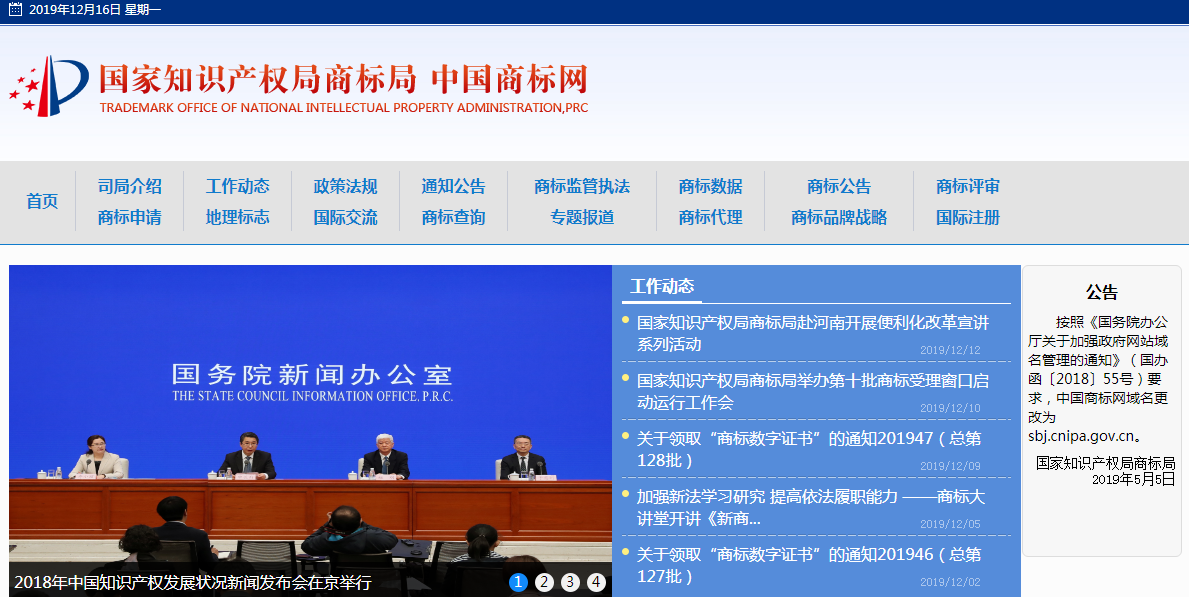Click the English subtitle TRADEMARK OFFICE text

pyautogui.click(x=344, y=108)
